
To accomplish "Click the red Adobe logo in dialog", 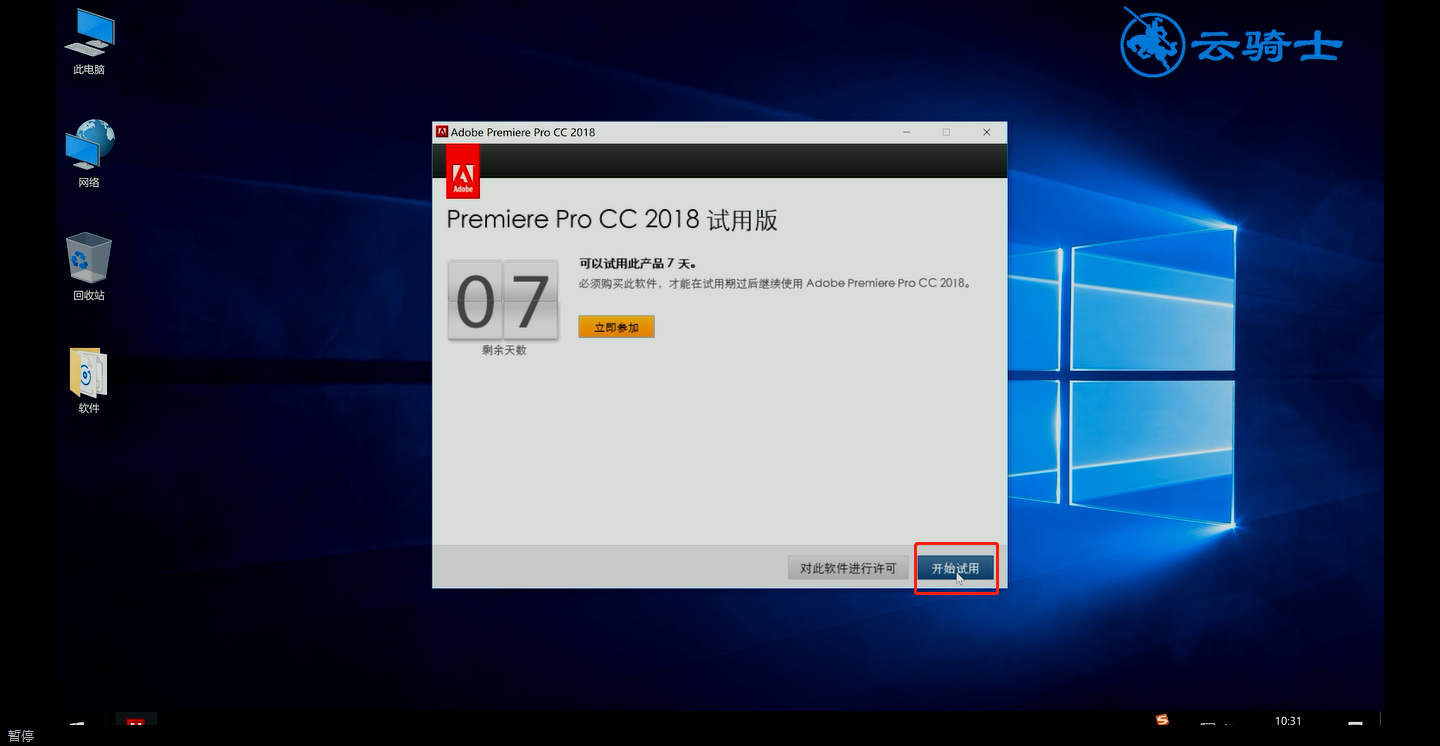I will point(463,171).
